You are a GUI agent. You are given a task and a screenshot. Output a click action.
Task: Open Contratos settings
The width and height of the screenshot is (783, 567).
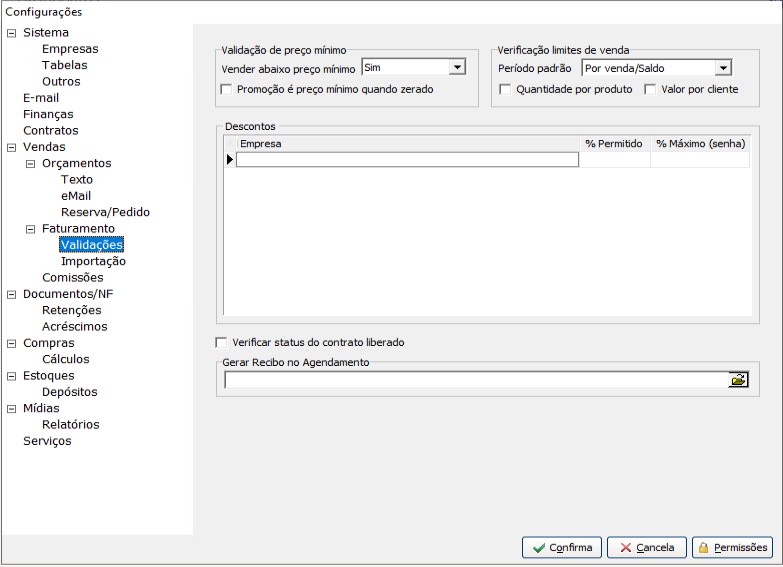50,130
